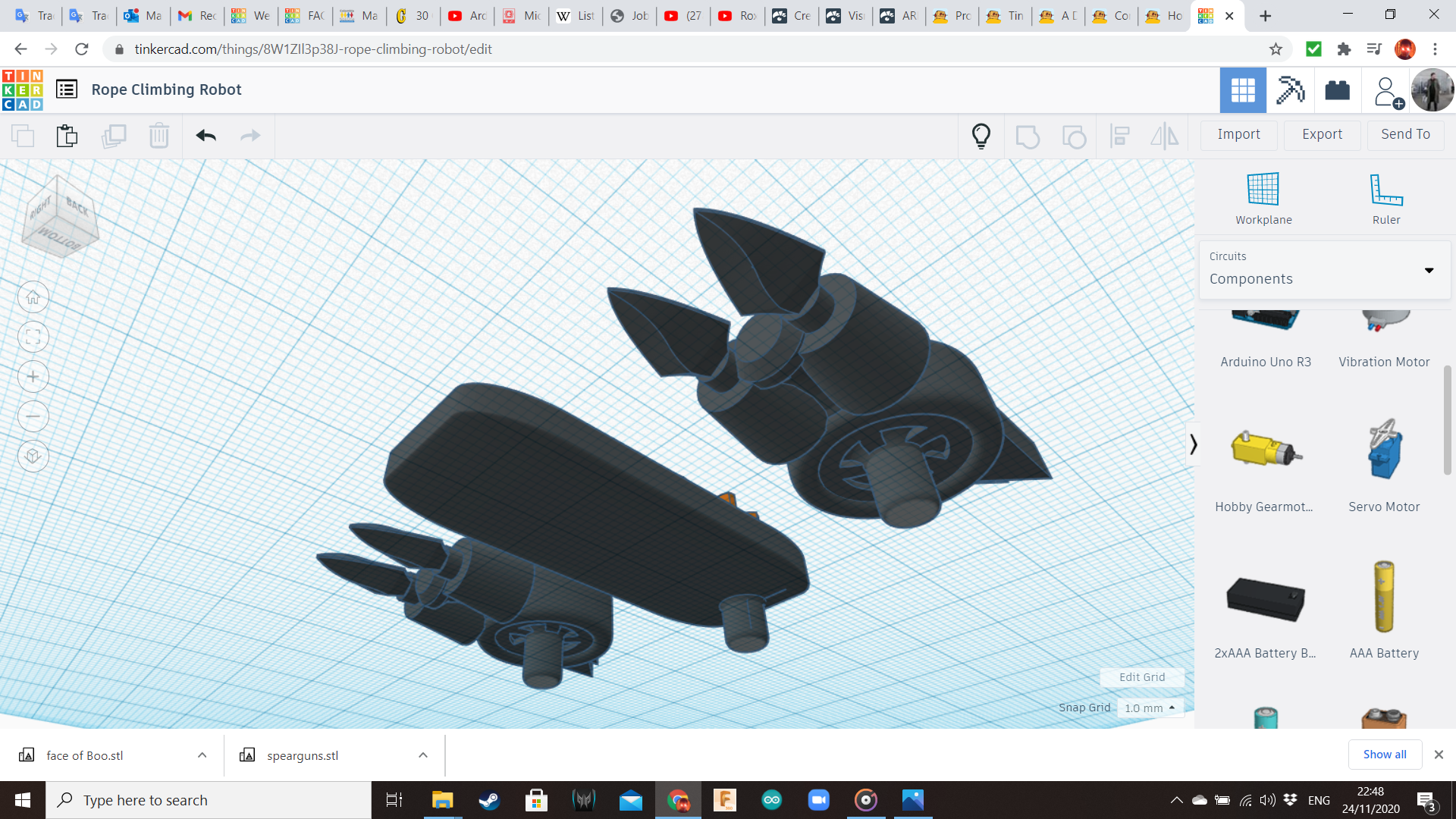
Task: Toggle show all hidden objects lightbulb
Action: pyautogui.click(x=981, y=136)
